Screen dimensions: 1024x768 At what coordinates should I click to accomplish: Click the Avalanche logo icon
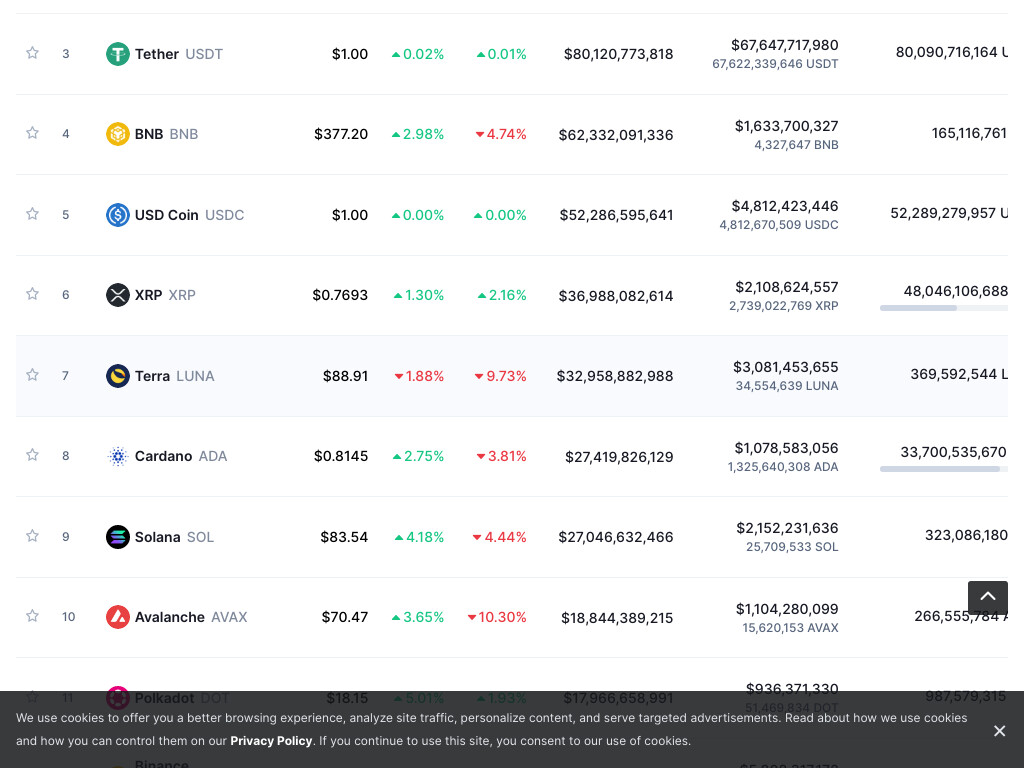[118, 616]
